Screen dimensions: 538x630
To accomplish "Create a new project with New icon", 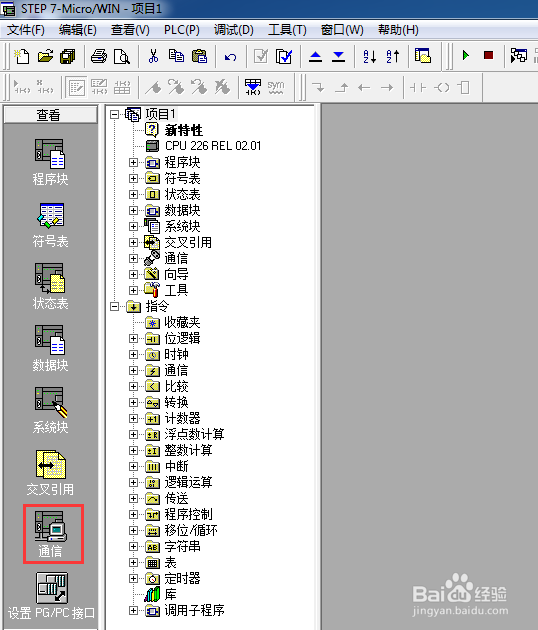I will tap(21, 56).
